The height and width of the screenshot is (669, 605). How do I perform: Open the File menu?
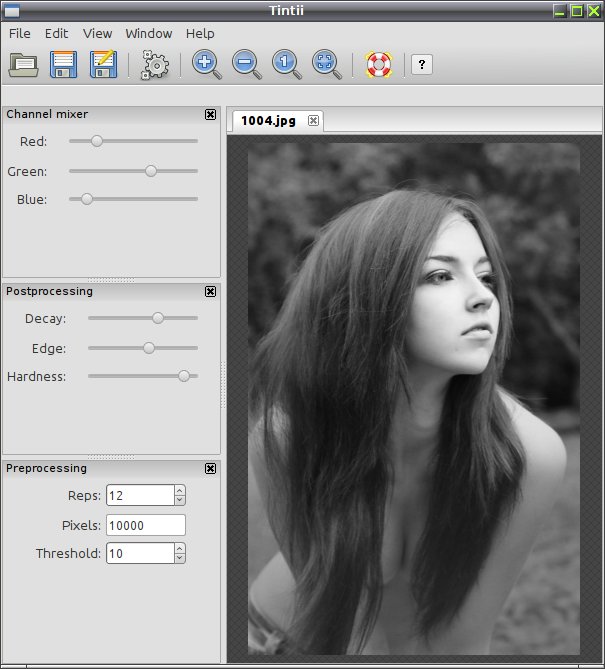20,34
